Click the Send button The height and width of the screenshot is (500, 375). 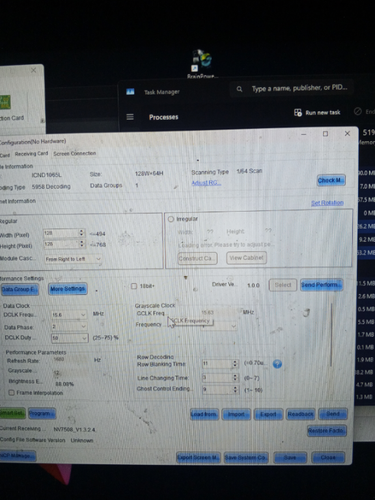(333, 414)
